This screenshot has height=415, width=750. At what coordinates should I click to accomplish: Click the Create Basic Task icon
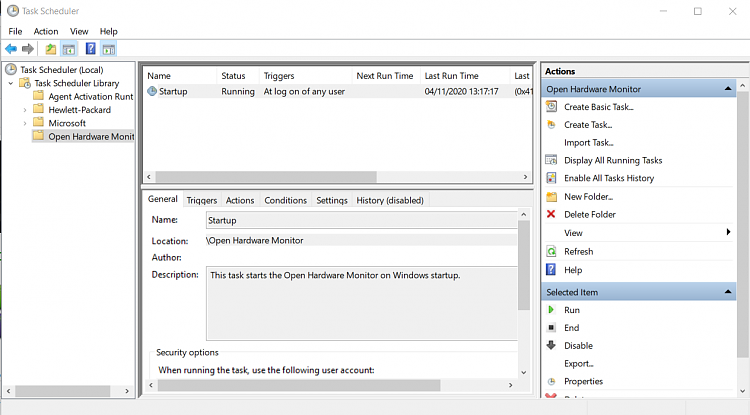551,107
